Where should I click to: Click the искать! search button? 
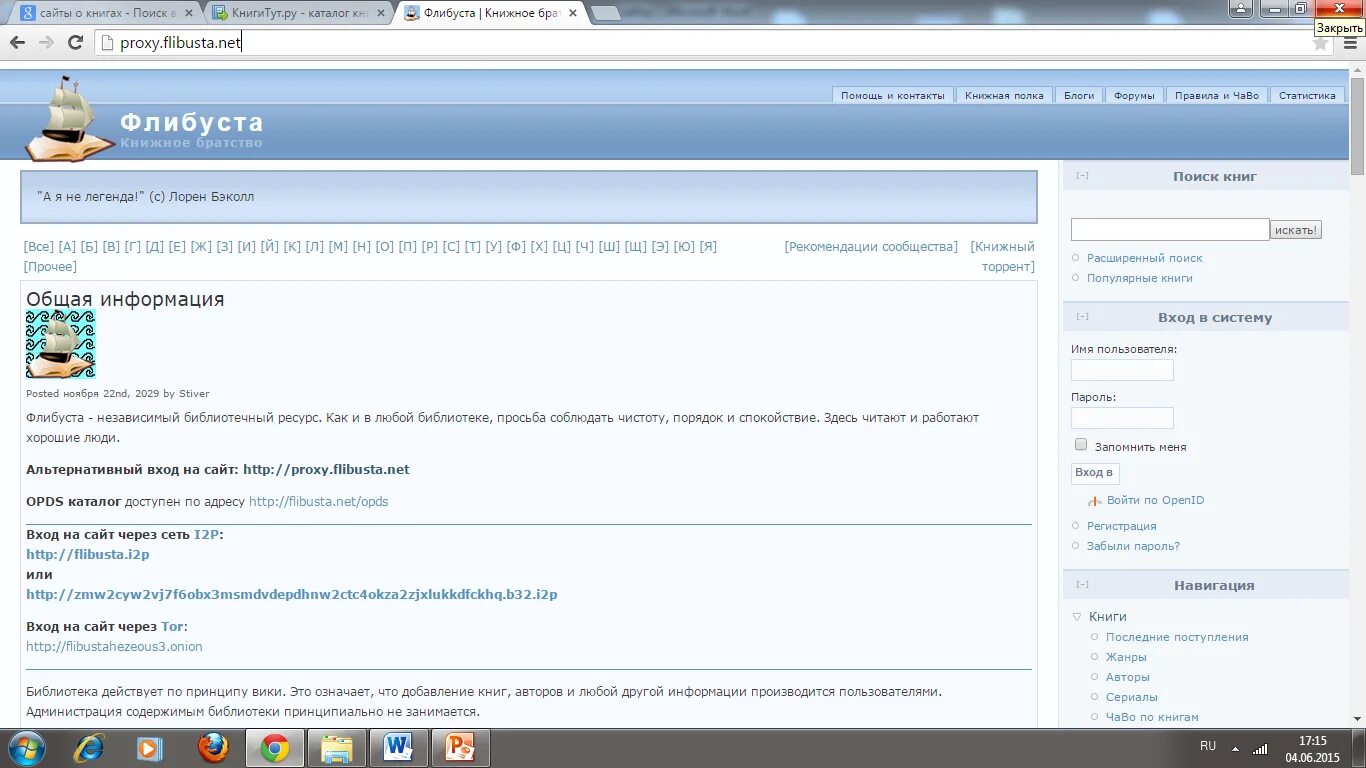(x=1296, y=230)
